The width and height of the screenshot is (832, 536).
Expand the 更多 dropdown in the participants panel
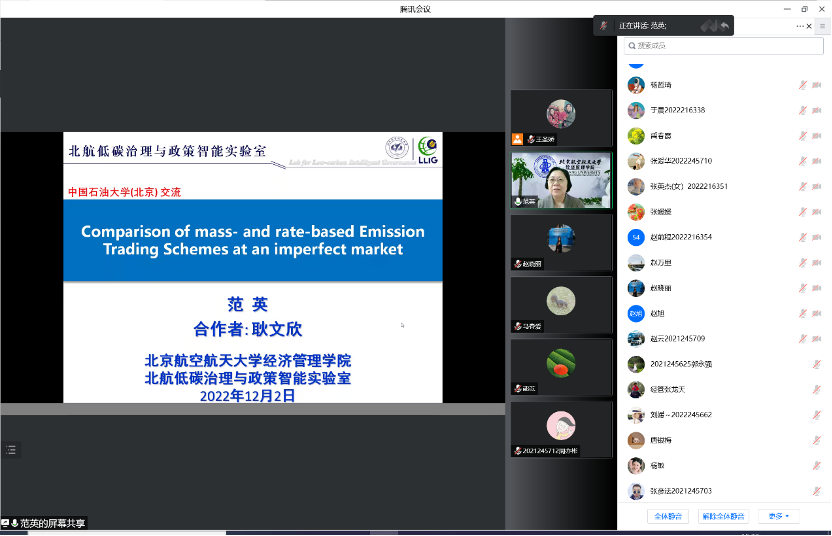click(778, 516)
